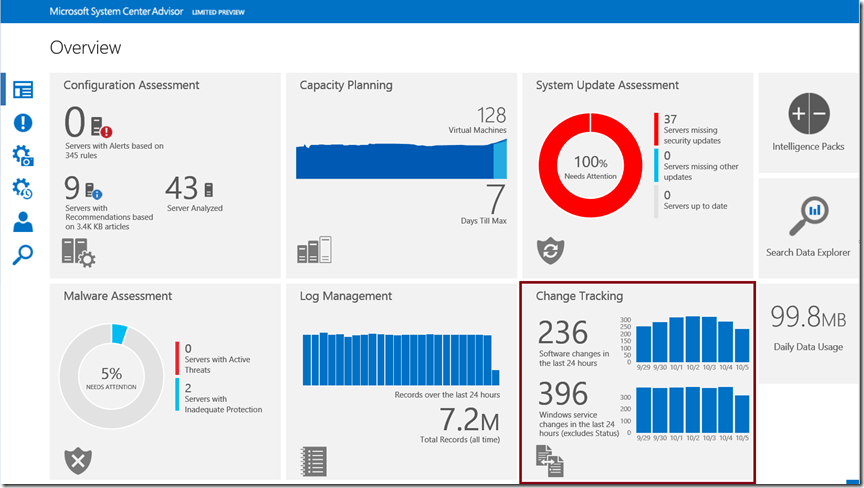Open the gear with clock sidebar icon
This screenshot has height=488, width=864.
click(22, 188)
